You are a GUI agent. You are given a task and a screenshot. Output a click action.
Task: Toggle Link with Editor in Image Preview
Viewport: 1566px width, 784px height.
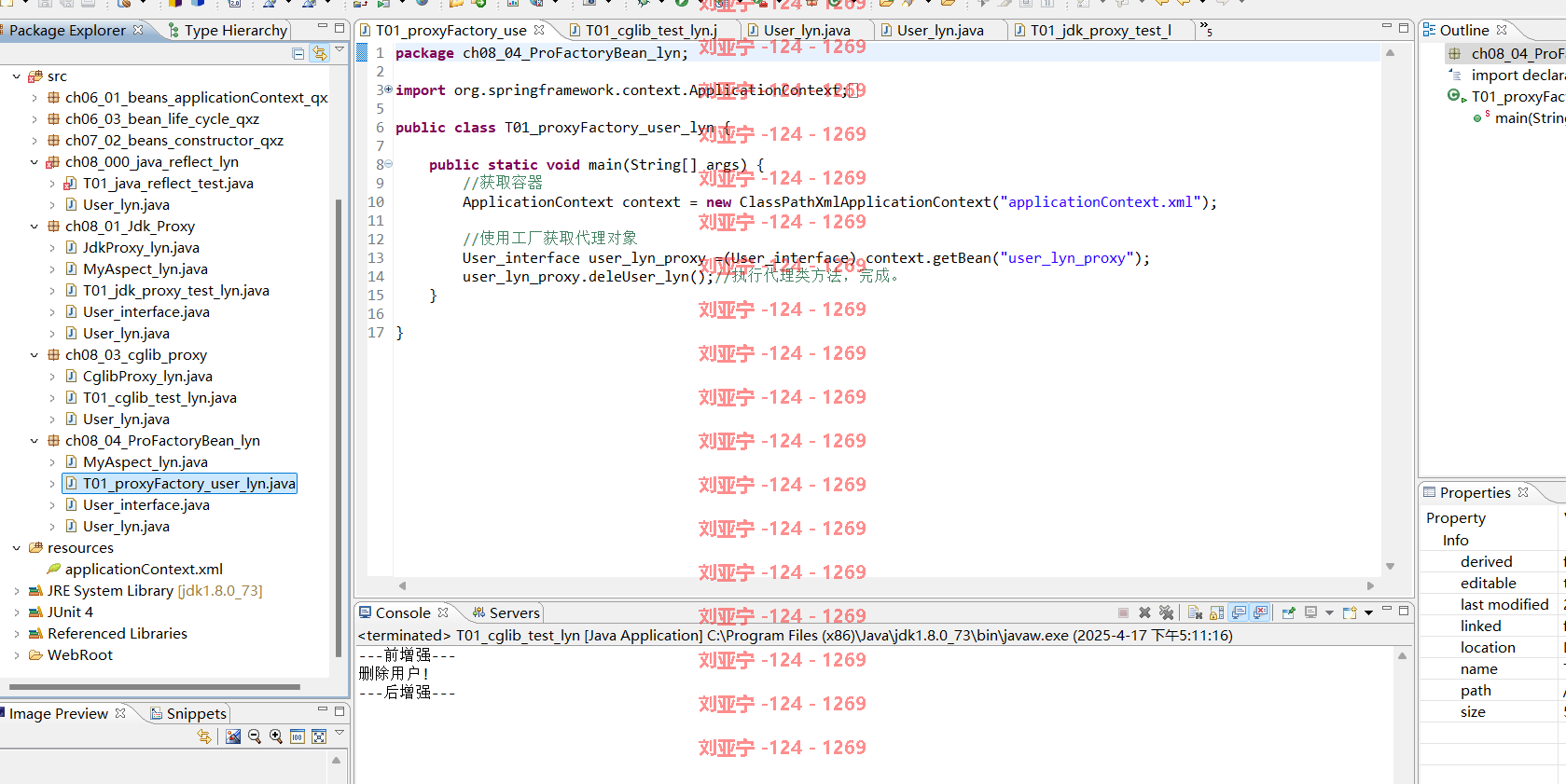click(204, 736)
